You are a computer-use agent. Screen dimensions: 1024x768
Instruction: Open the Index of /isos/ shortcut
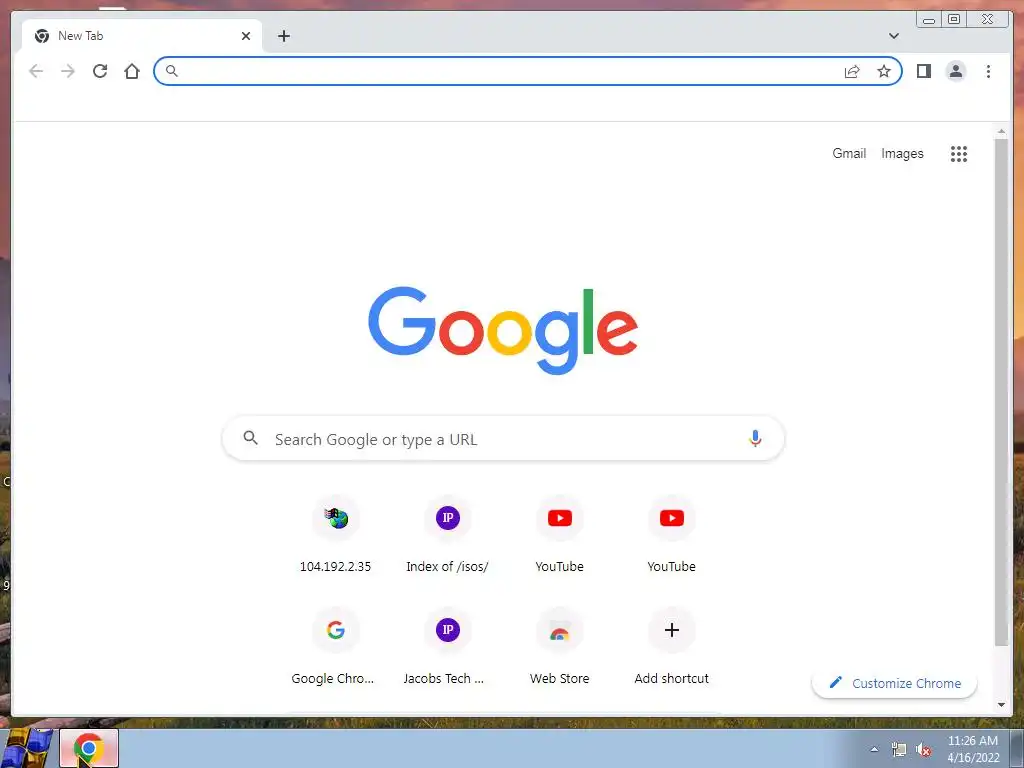(x=447, y=536)
